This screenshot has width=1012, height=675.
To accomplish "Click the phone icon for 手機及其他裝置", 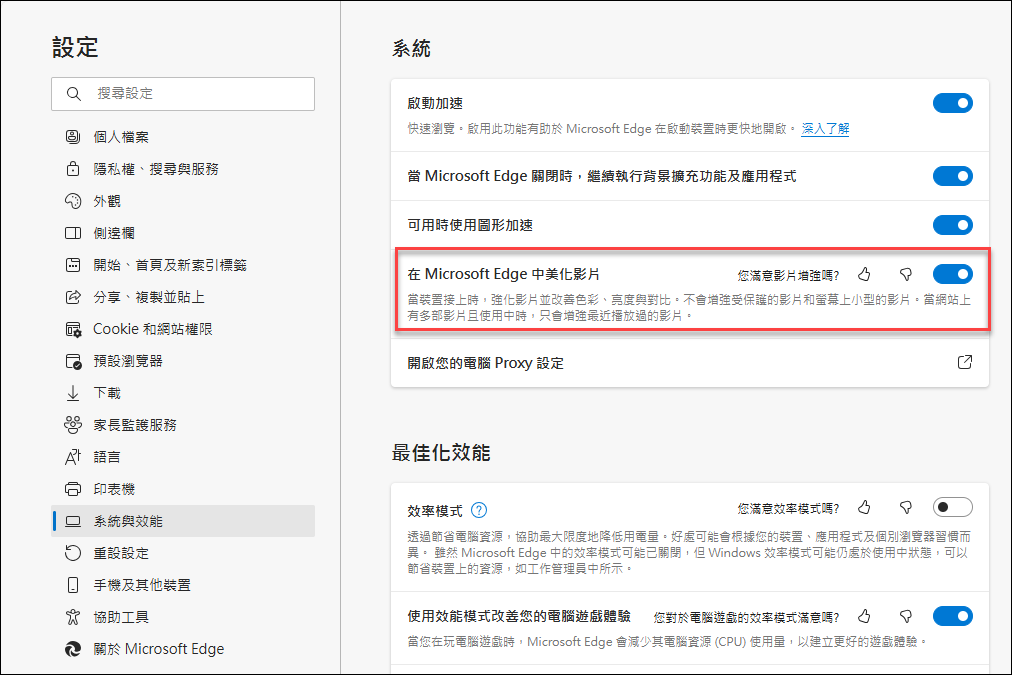I will pyautogui.click(x=73, y=585).
